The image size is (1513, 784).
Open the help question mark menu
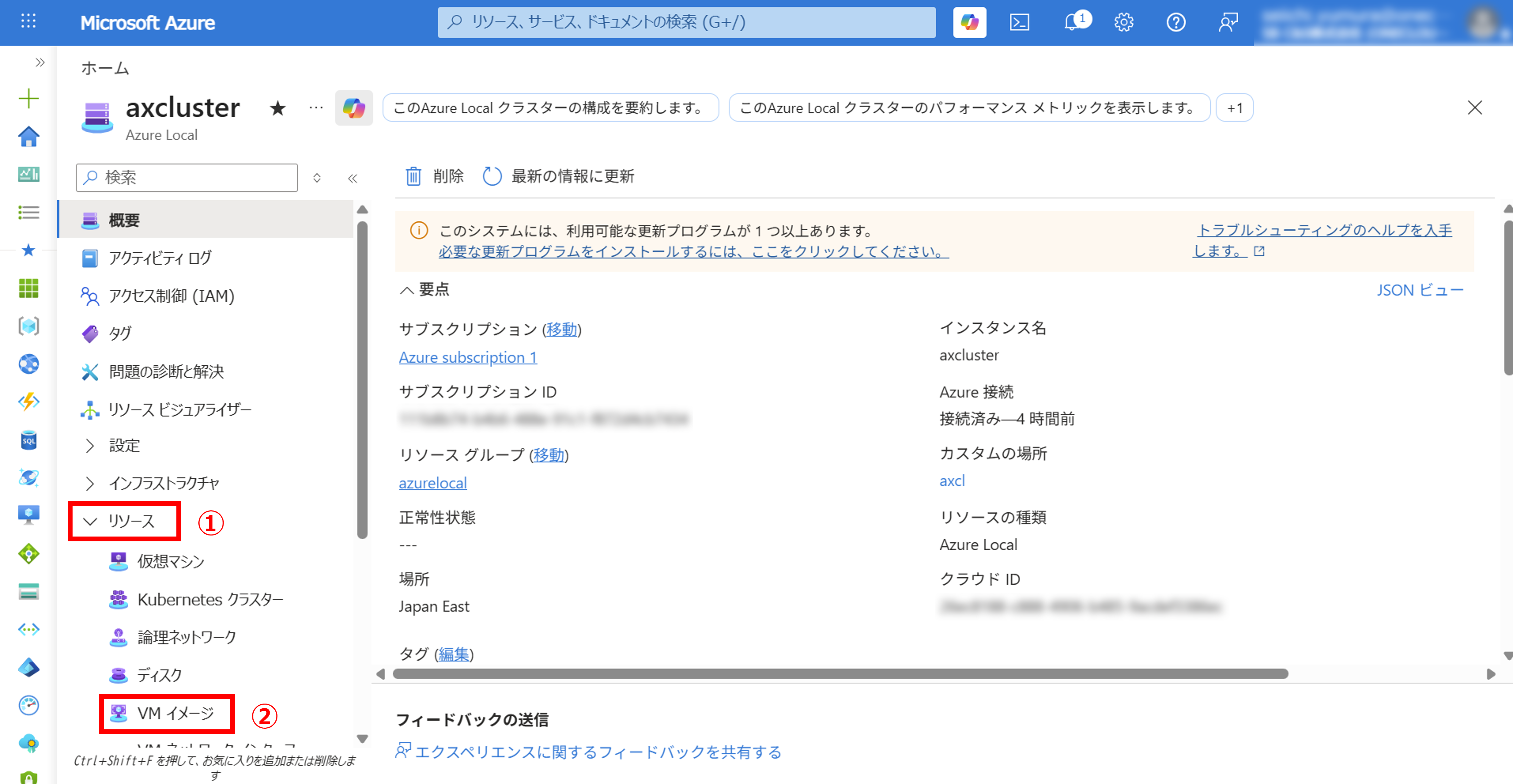[1175, 22]
